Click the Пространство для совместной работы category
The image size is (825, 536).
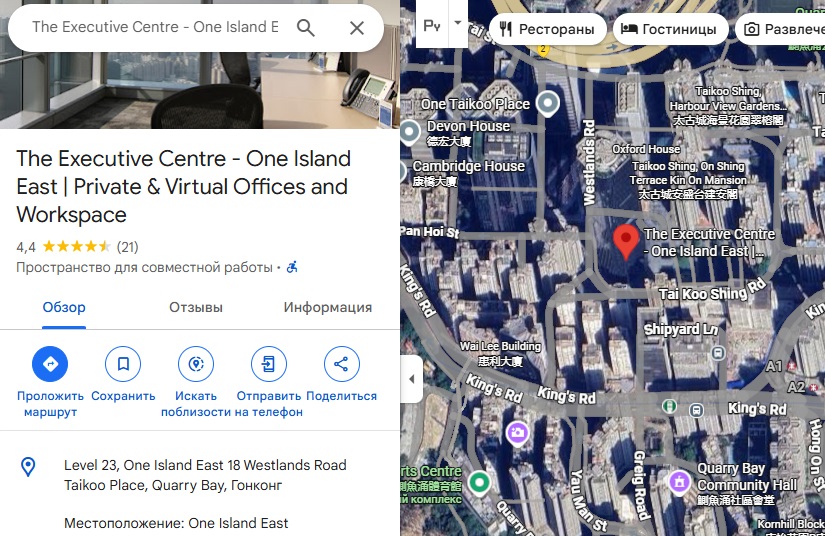pos(144,267)
